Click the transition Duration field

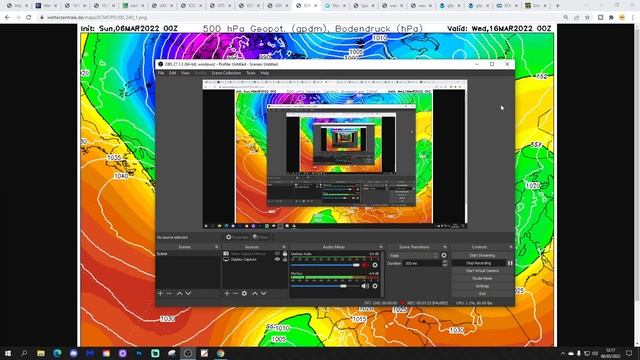tap(422, 263)
